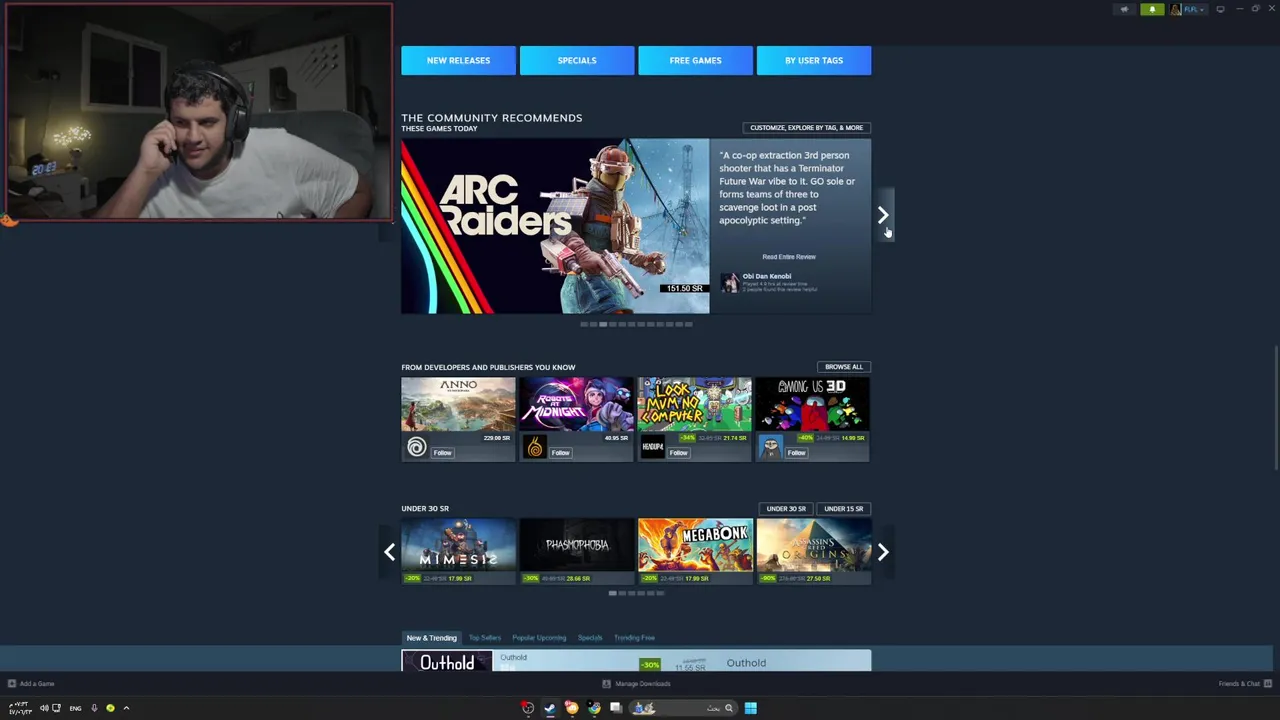Open the By User Tags category
1280x720 pixels.
coord(814,60)
